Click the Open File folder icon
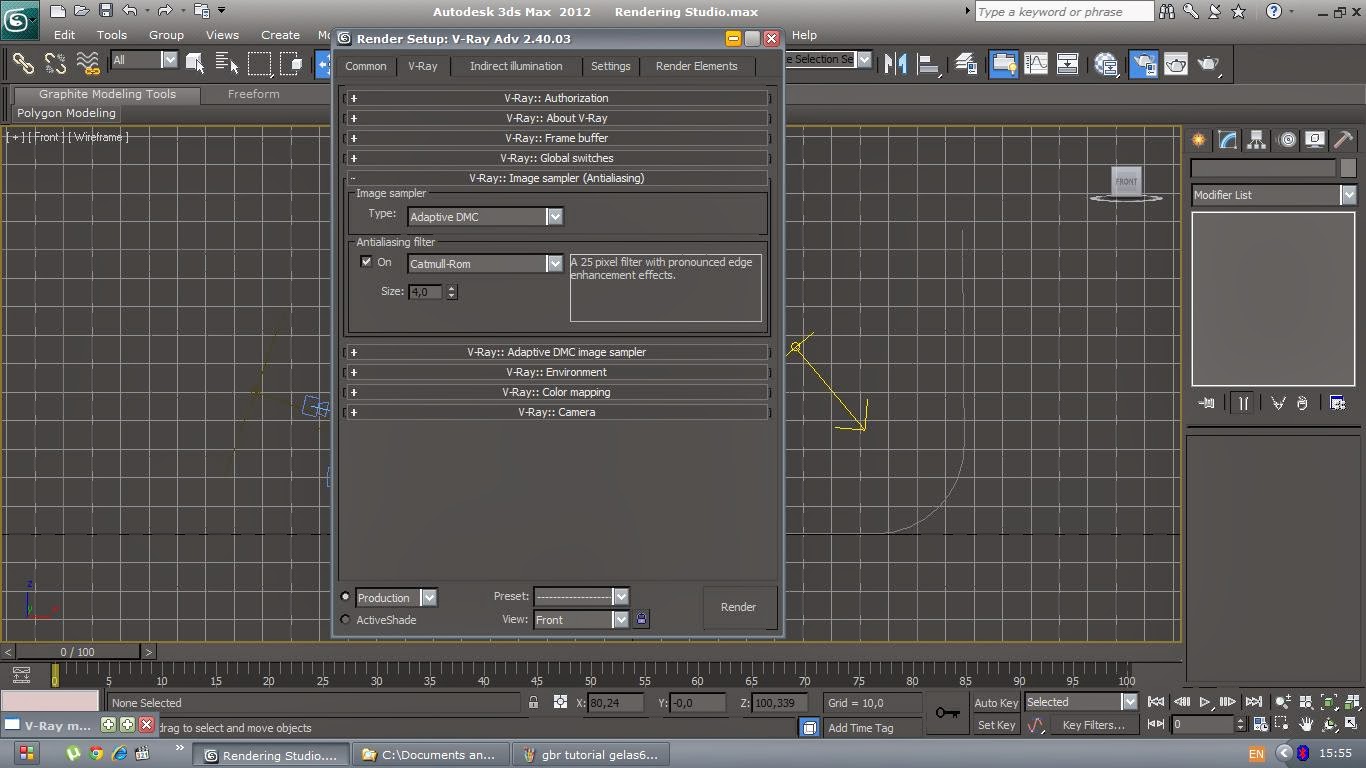Image resolution: width=1366 pixels, height=768 pixels. pos(82,11)
